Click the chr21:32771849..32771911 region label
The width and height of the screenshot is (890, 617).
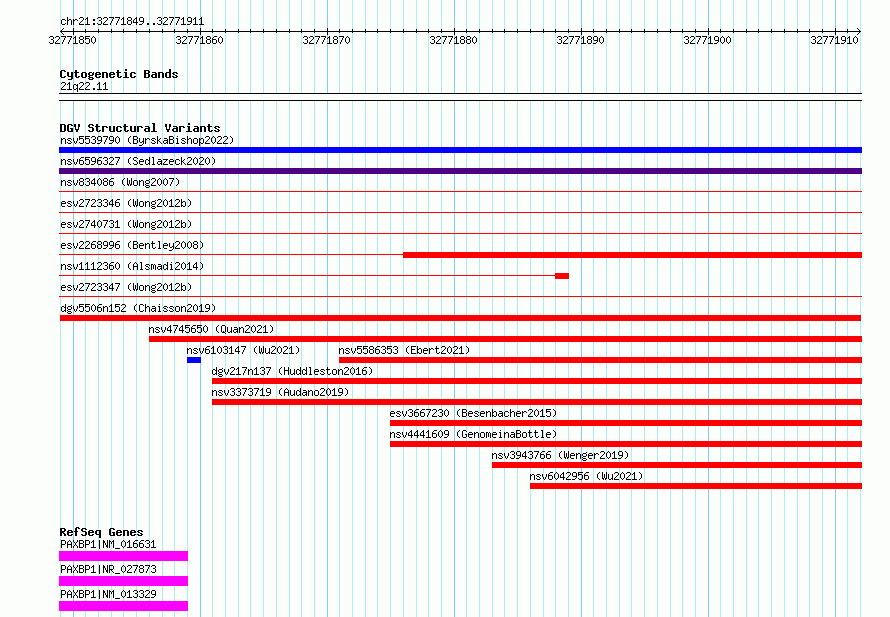click(x=132, y=22)
